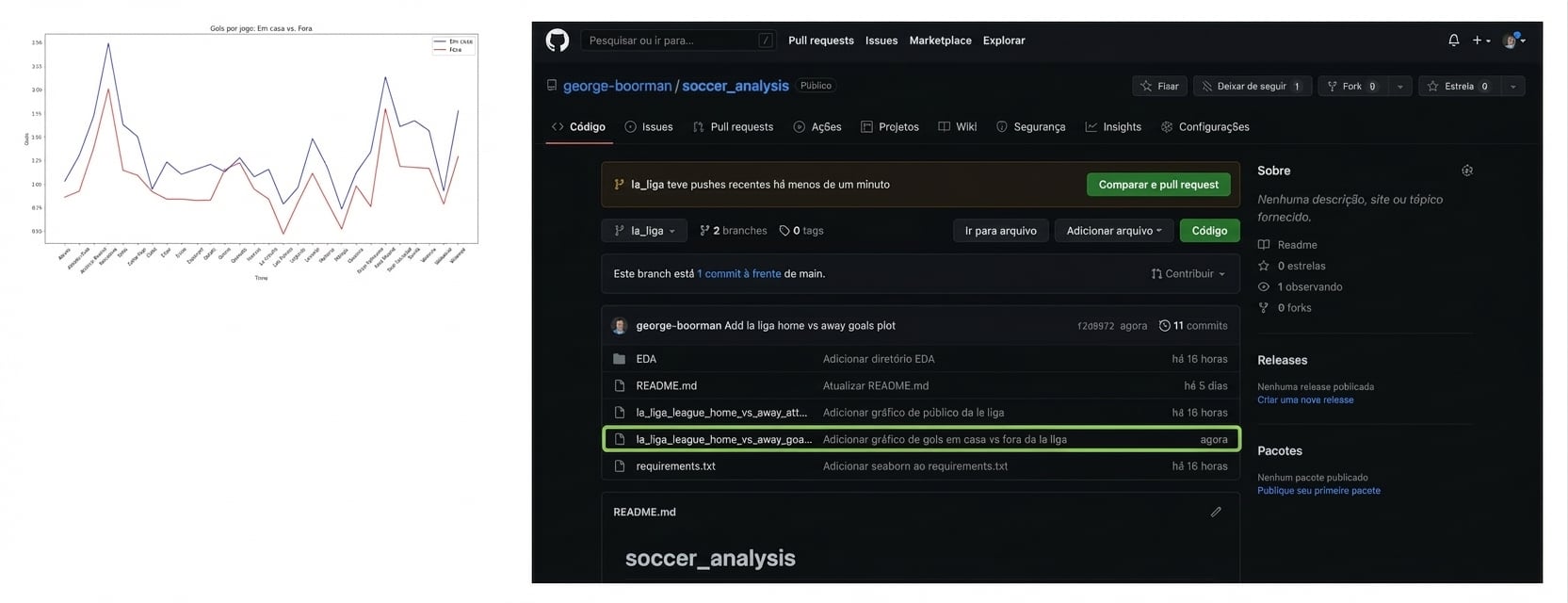Open the Sobre settings gear icon

[x=1467, y=171]
